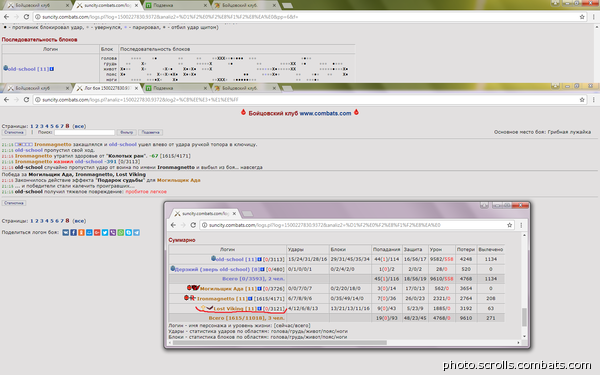
Task: Reload page in the battle log window
Action: click(26, 99)
